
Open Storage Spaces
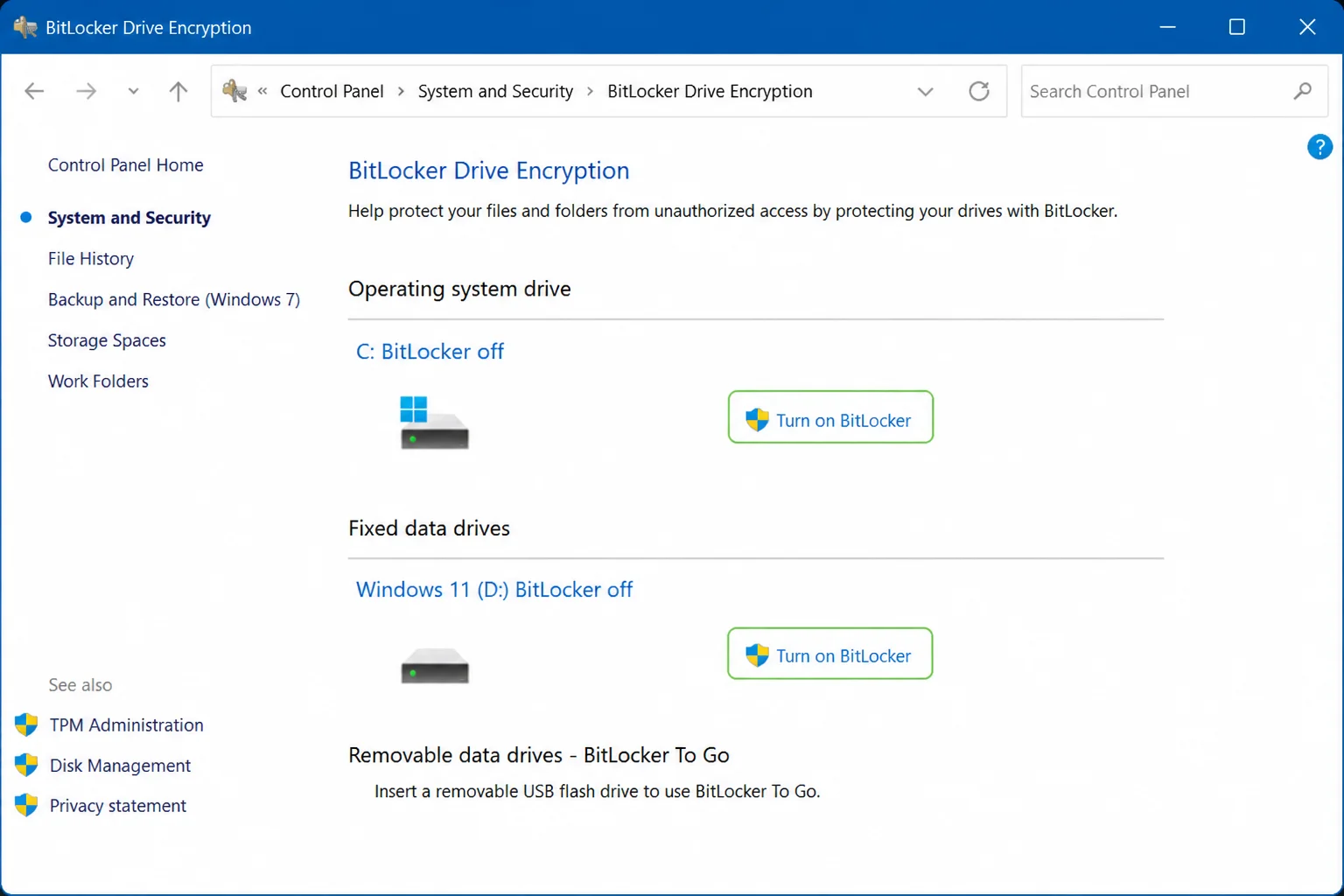pos(107,340)
